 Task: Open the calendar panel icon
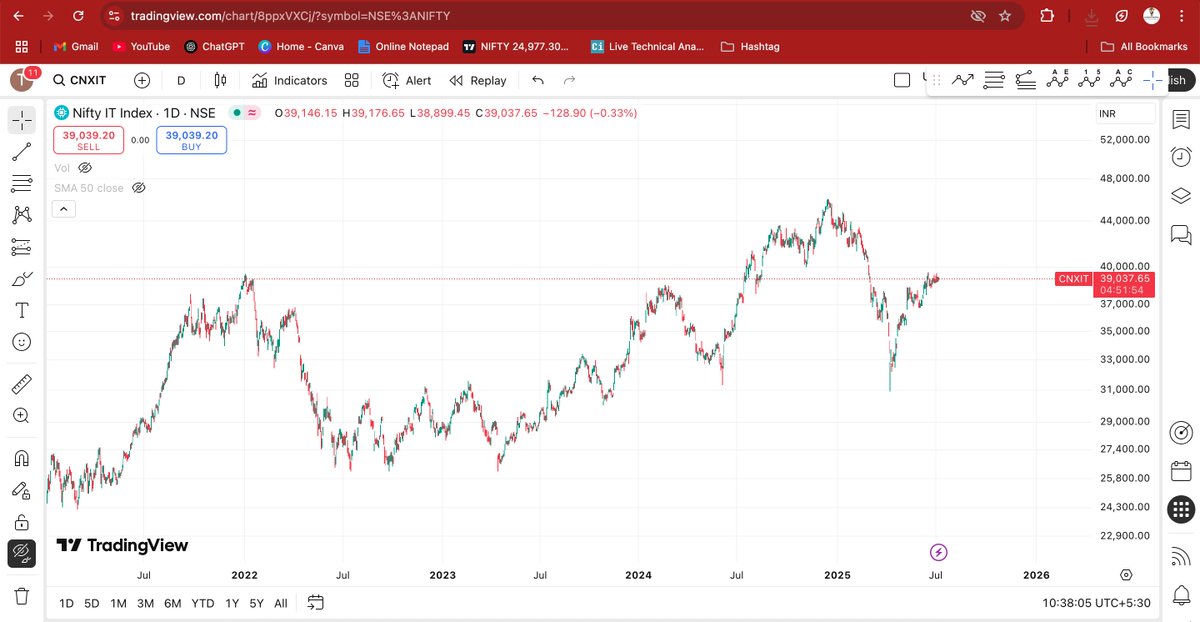point(1181,470)
